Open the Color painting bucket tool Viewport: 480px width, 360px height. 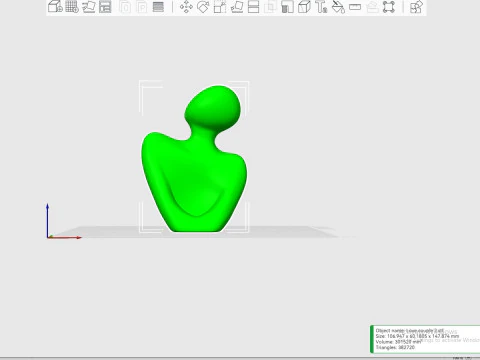click(338, 7)
